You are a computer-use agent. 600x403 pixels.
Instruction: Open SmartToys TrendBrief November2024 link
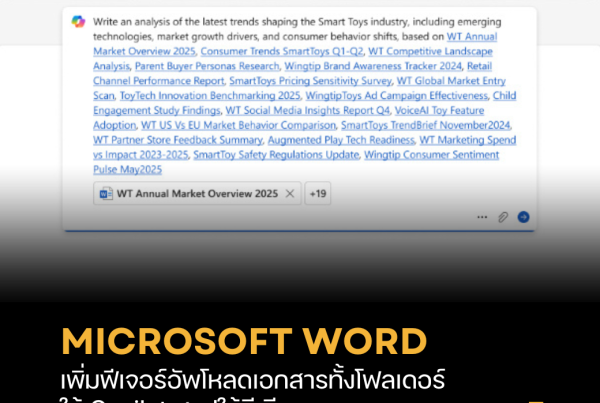pyautogui.click(x=426, y=126)
